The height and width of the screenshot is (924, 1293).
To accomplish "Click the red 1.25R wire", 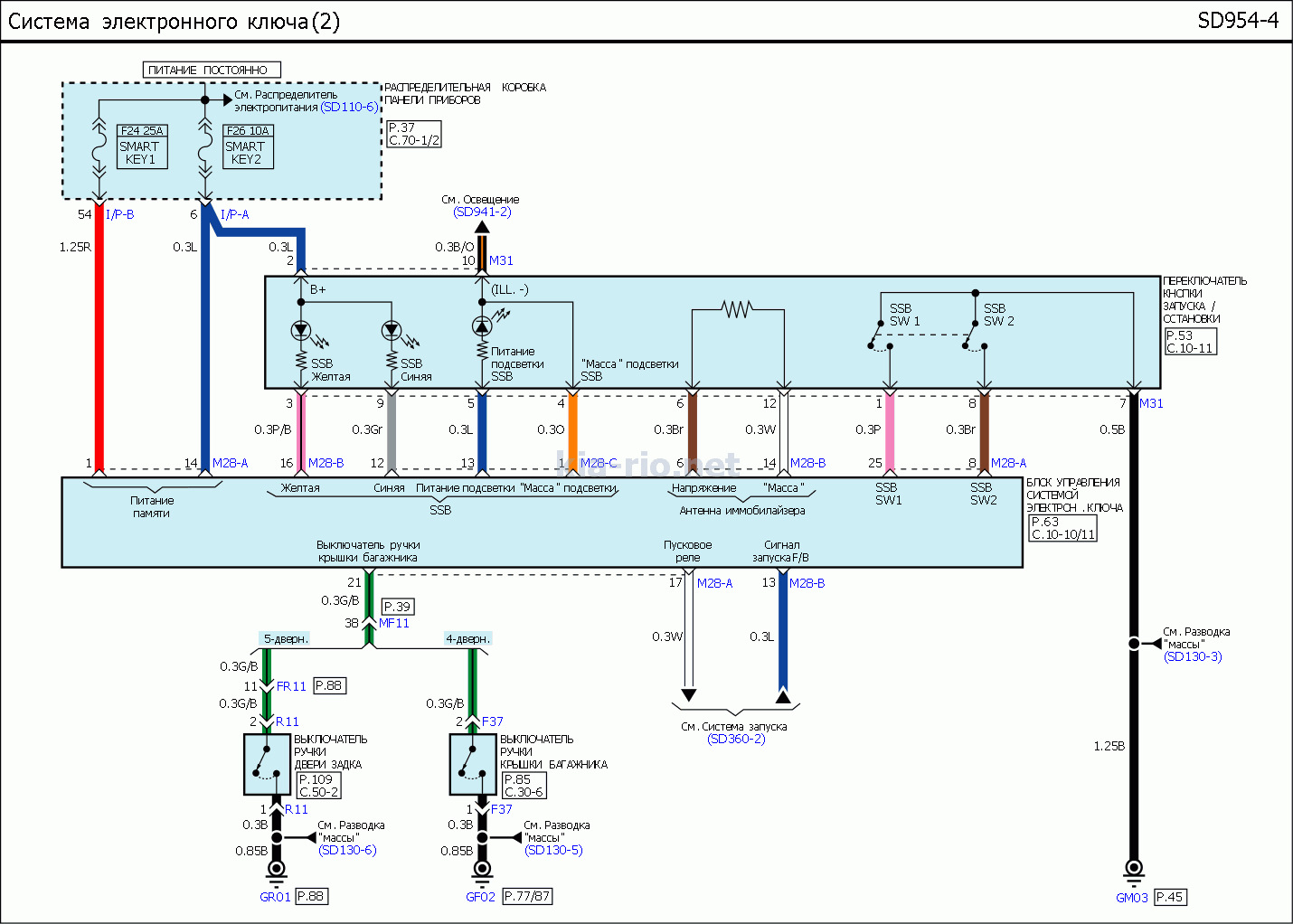I will (99, 339).
